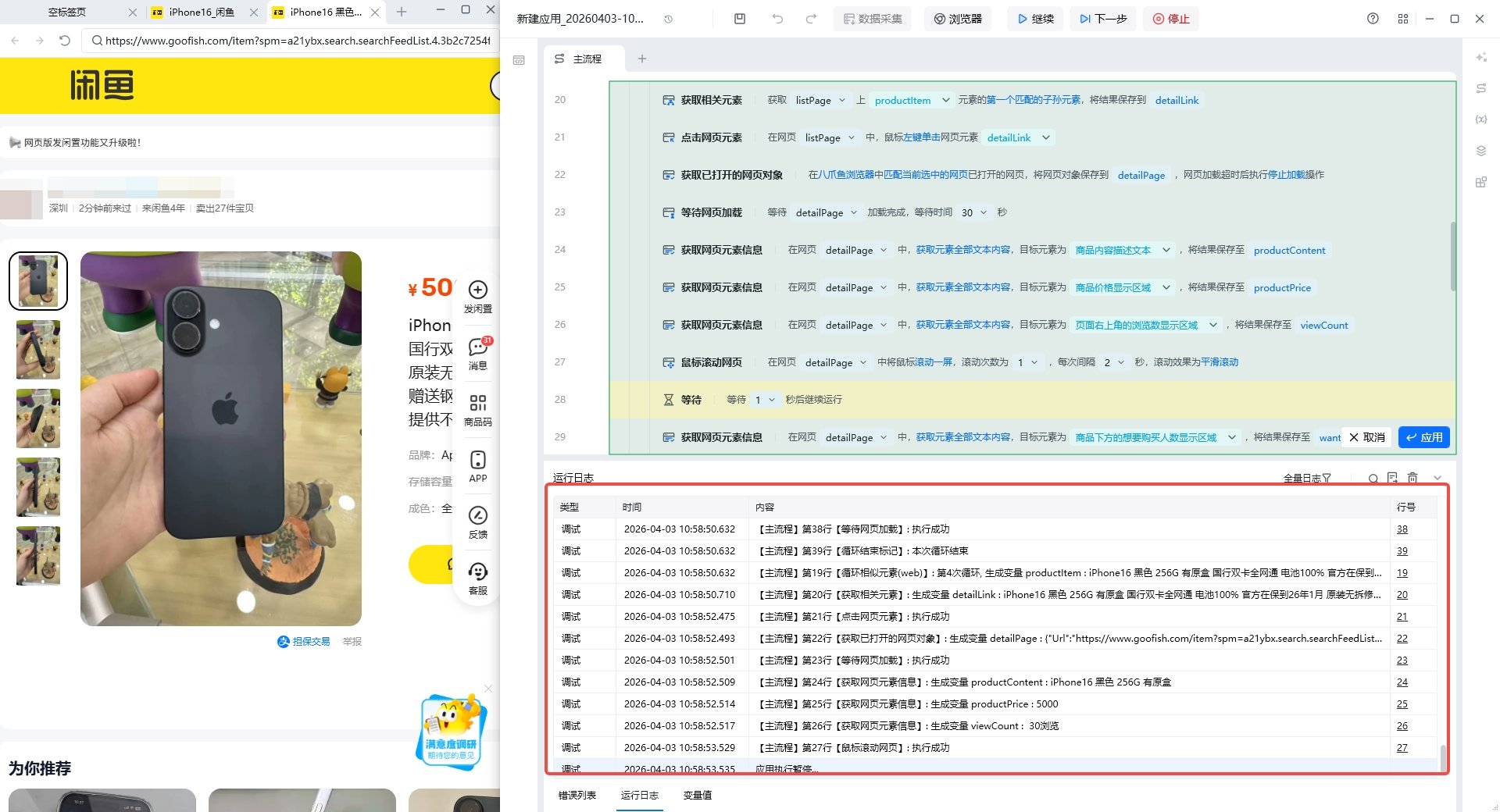Click the 举报 report link
1500x812 pixels.
(352, 641)
